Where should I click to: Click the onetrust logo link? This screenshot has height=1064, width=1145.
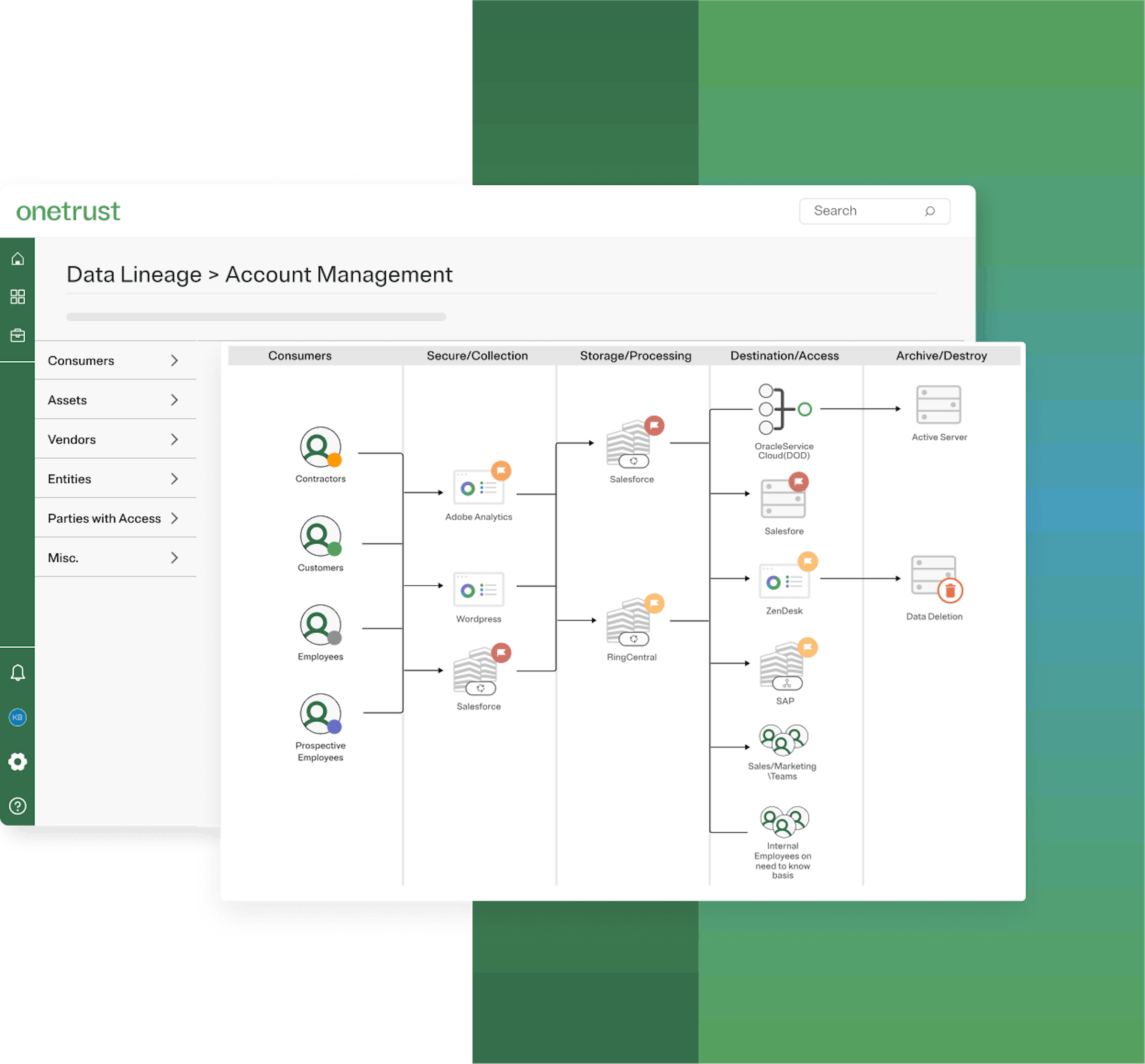pyautogui.click(x=68, y=211)
